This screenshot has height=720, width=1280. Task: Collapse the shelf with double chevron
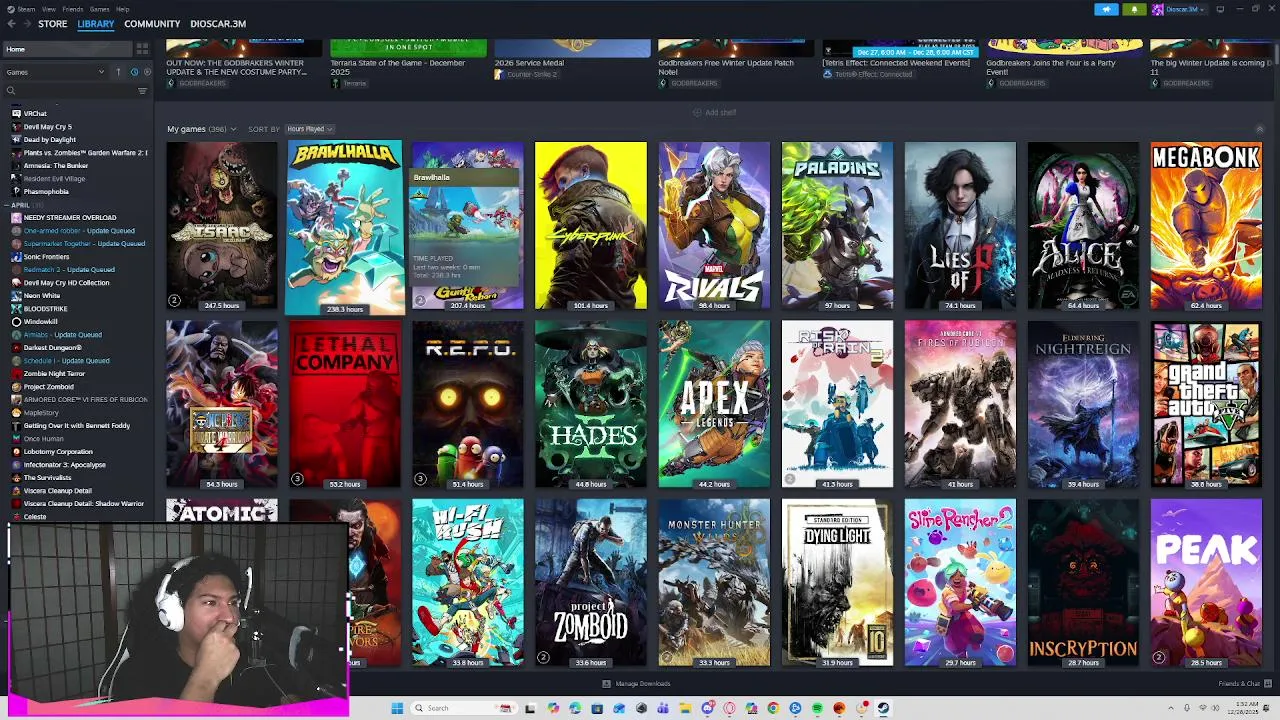pos(1259,129)
